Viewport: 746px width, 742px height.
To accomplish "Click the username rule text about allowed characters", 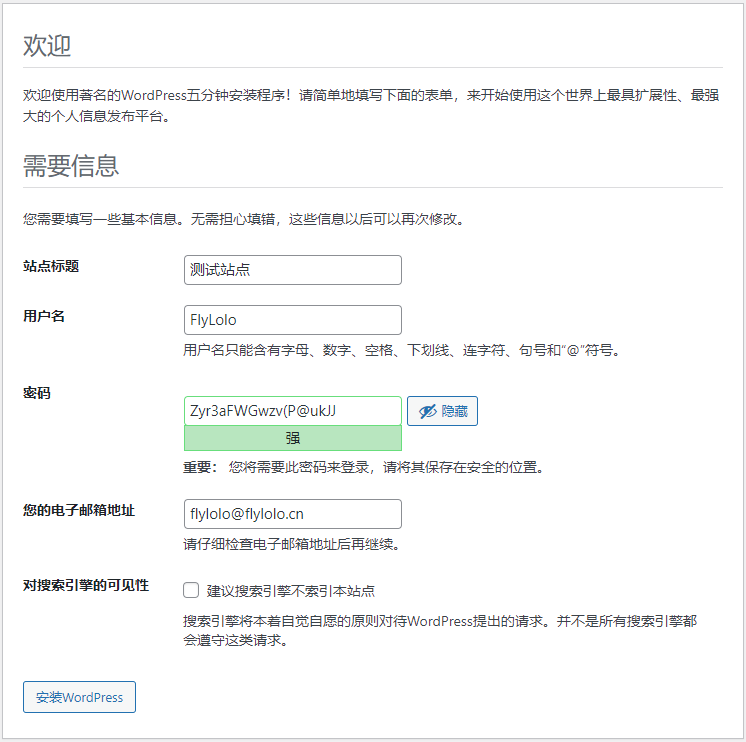I will 402,351.
